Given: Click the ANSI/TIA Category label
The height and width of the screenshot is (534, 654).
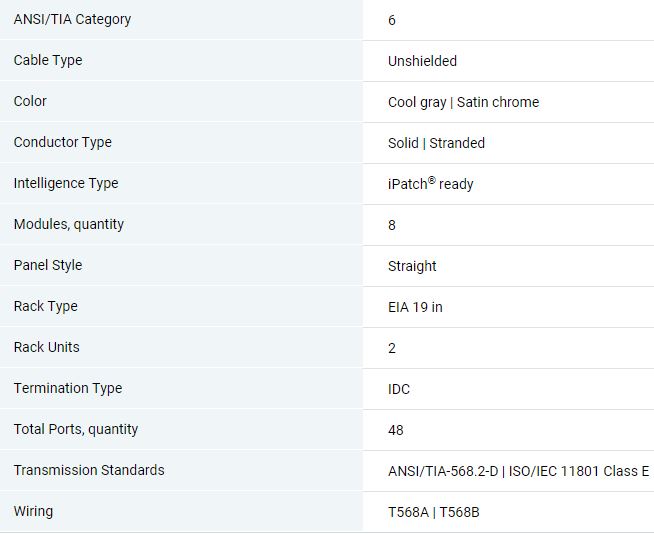Looking at the screenshot, I should tap(72, 19).
